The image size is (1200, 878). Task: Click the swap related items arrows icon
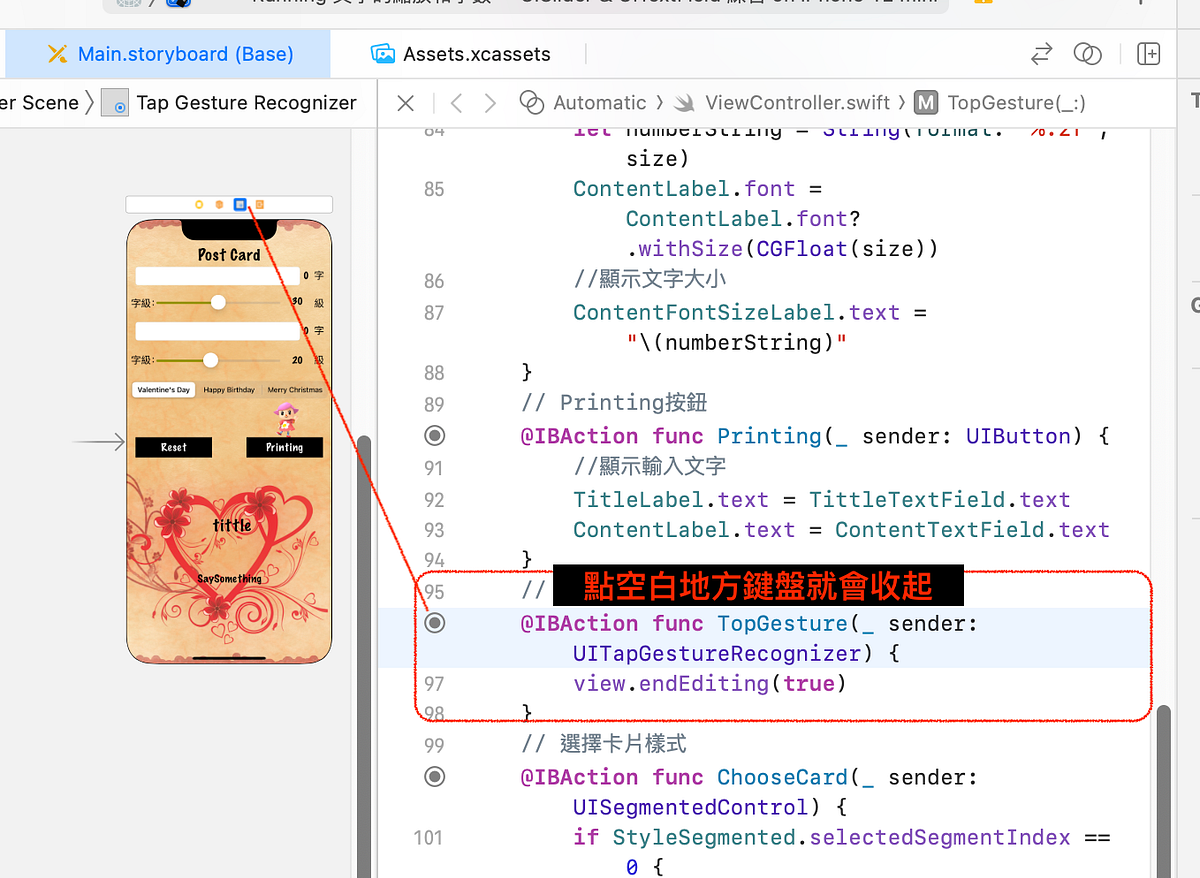[1040, 53]
